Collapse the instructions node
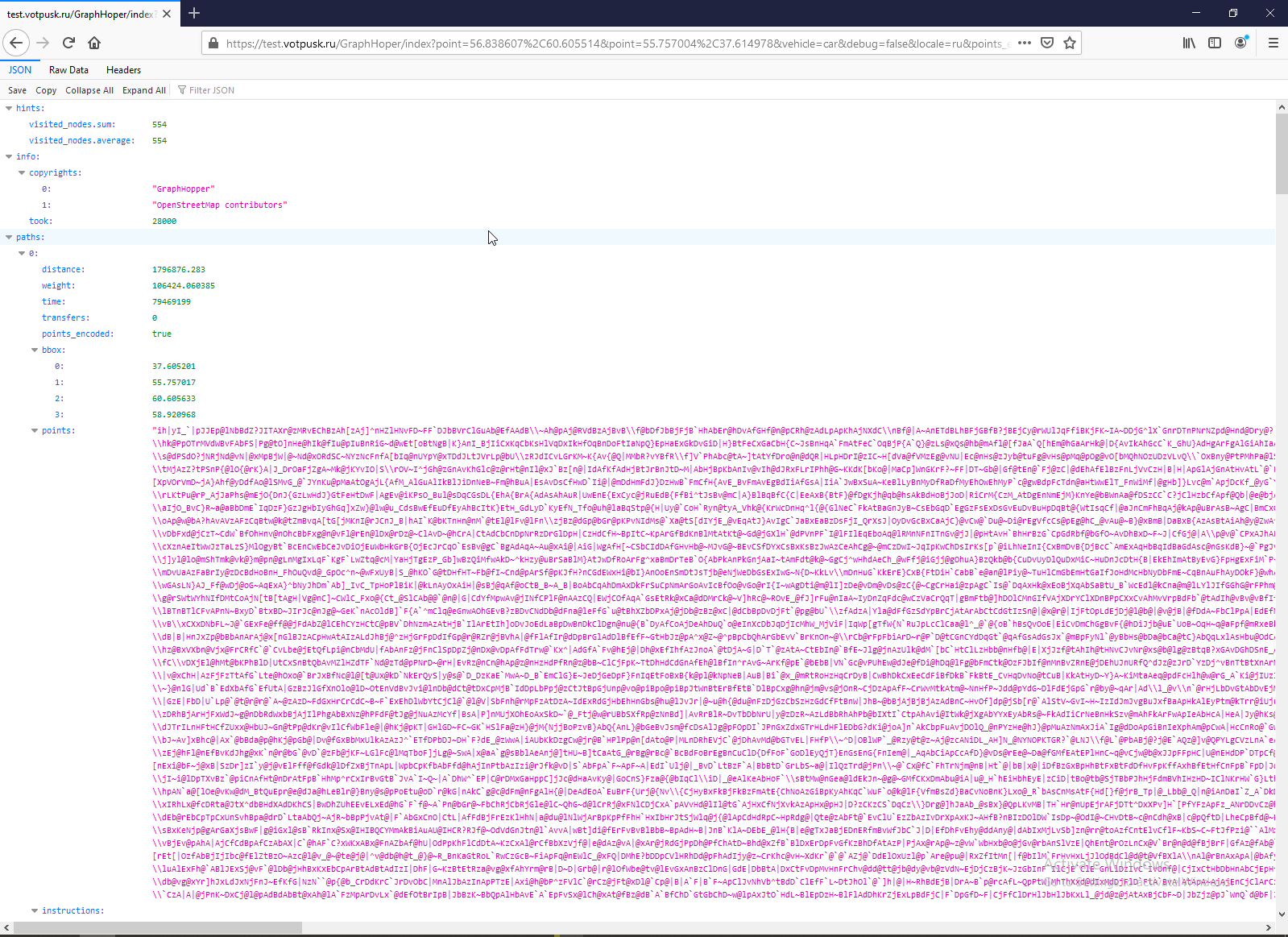Image resolution: width=1288 pixels, height=937 pixels. 35,910
